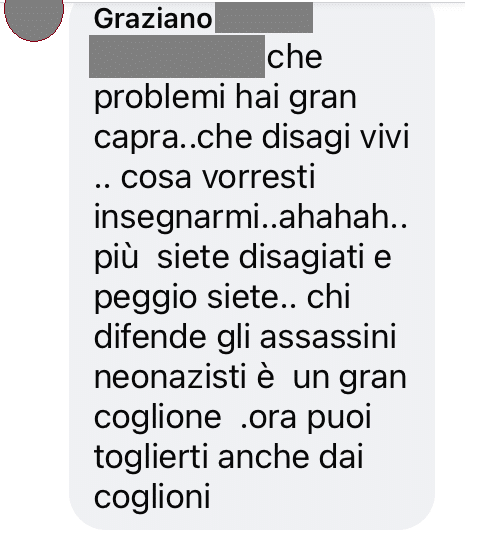
Task: Select the text 'capra..che disagi vivi'
Action: pos(252,138)
